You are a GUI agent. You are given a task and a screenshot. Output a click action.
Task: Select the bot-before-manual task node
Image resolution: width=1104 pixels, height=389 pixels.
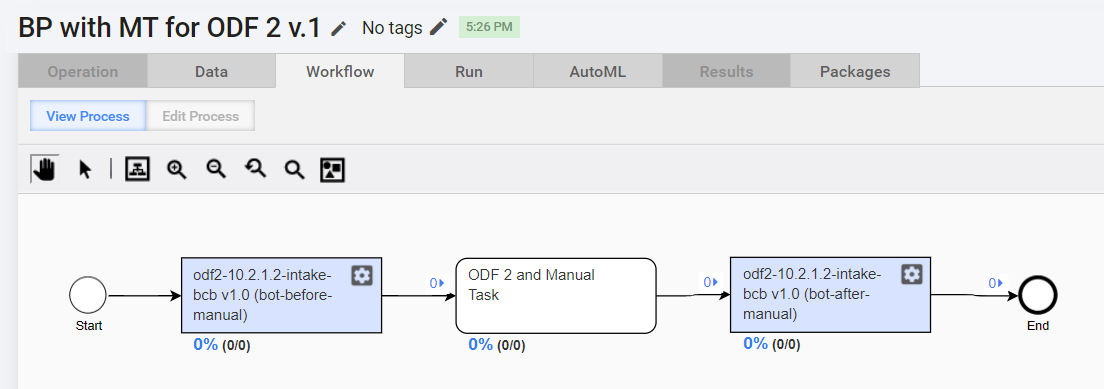pos(282,295)
